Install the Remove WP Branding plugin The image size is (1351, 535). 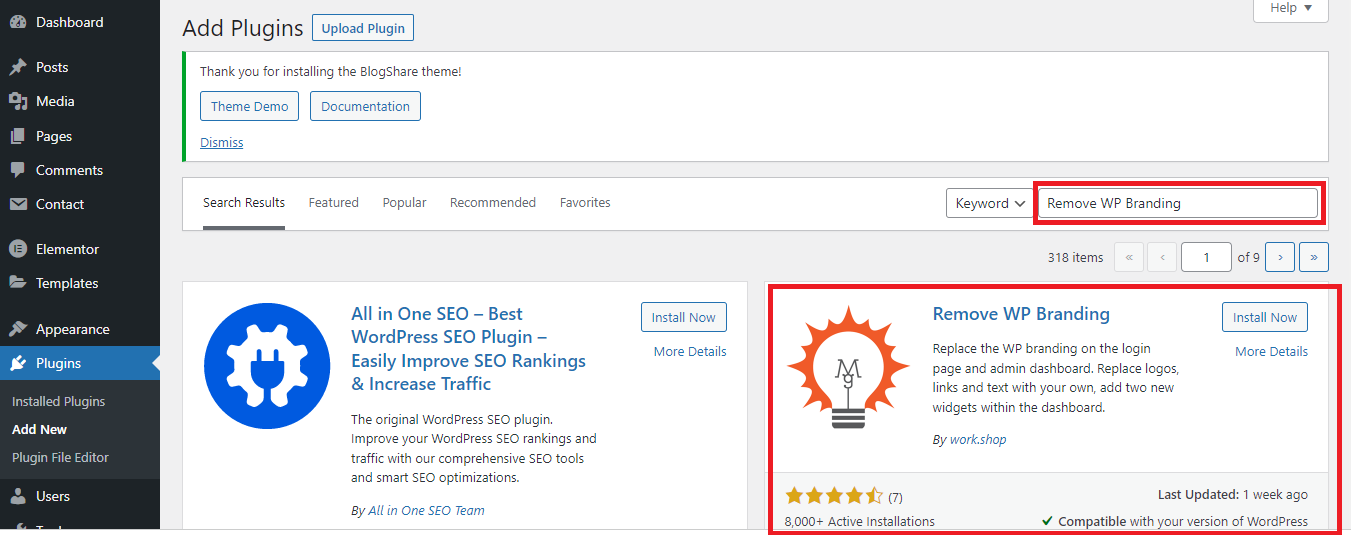point(1265,317)
